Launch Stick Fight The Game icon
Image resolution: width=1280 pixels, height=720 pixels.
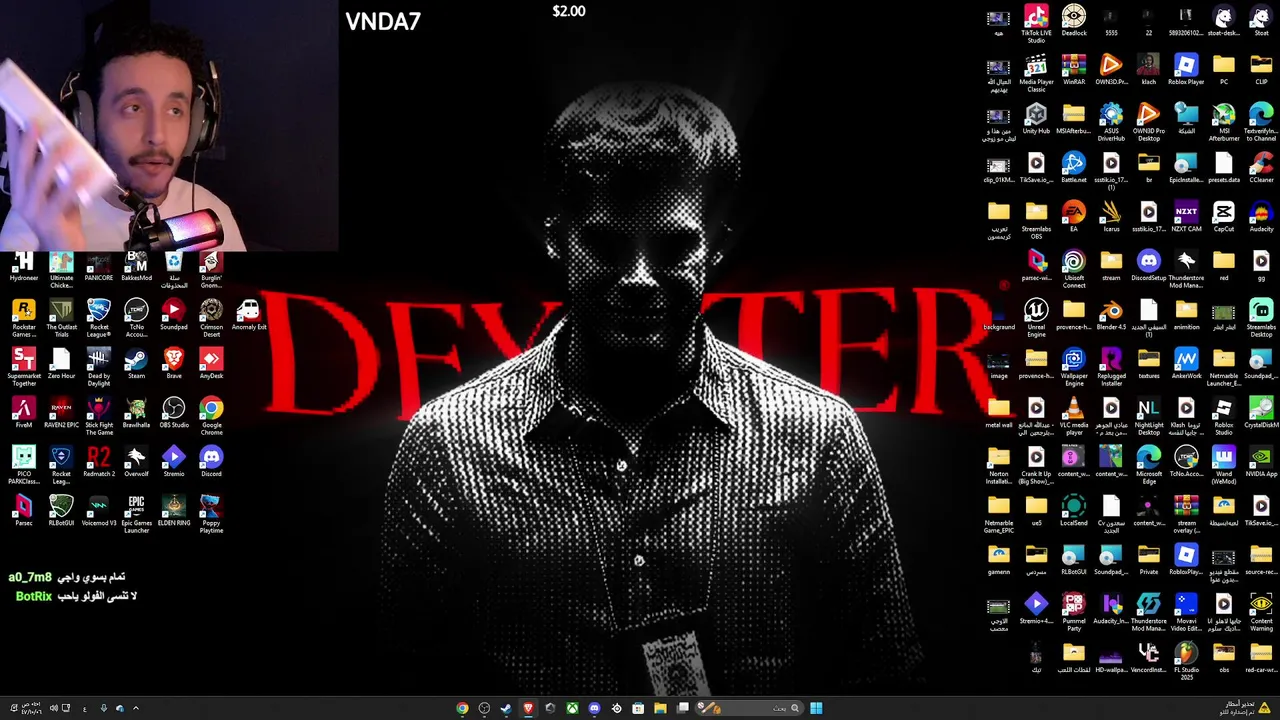click(98, 417)
